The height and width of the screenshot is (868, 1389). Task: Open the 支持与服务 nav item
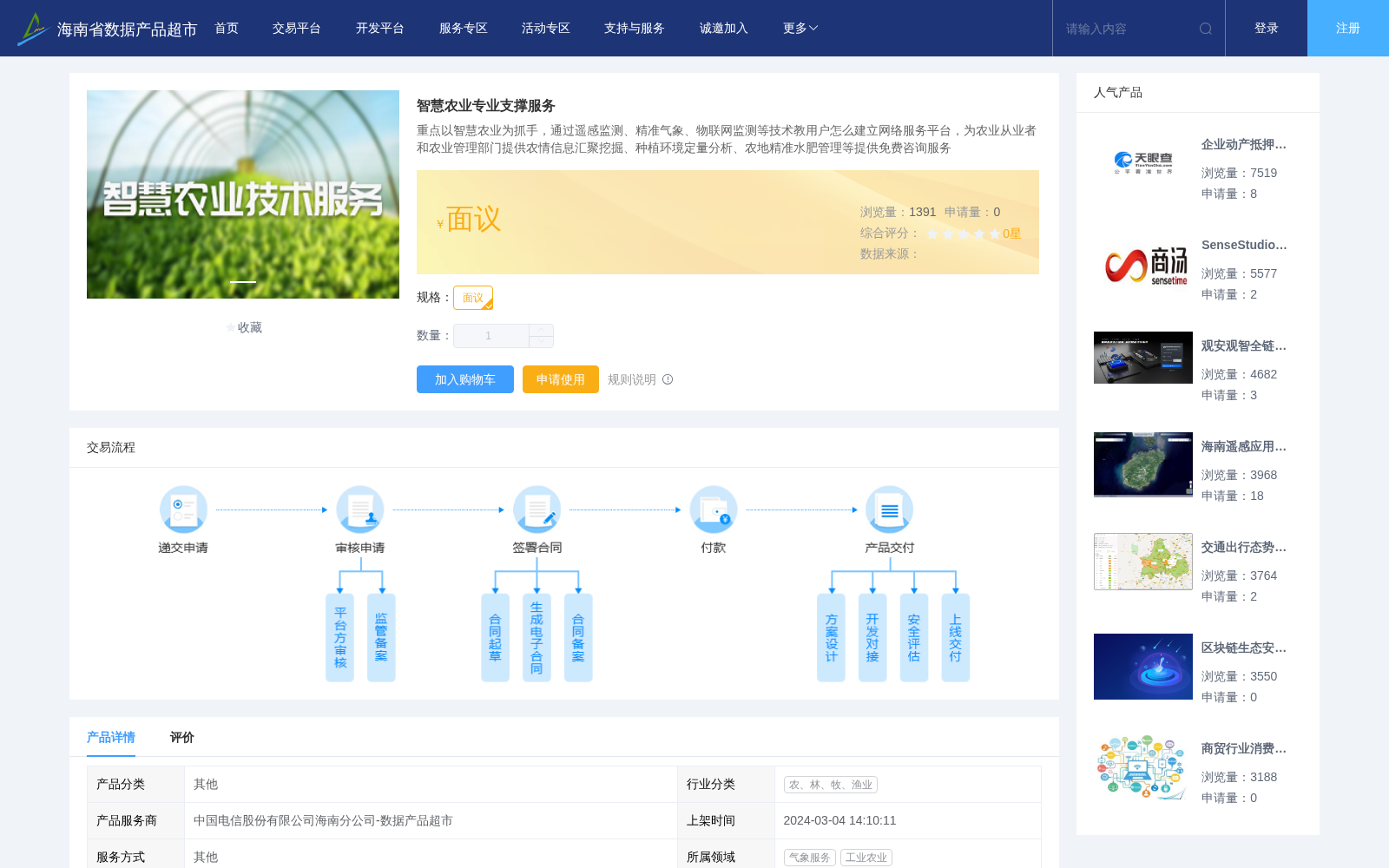point(635,29)
